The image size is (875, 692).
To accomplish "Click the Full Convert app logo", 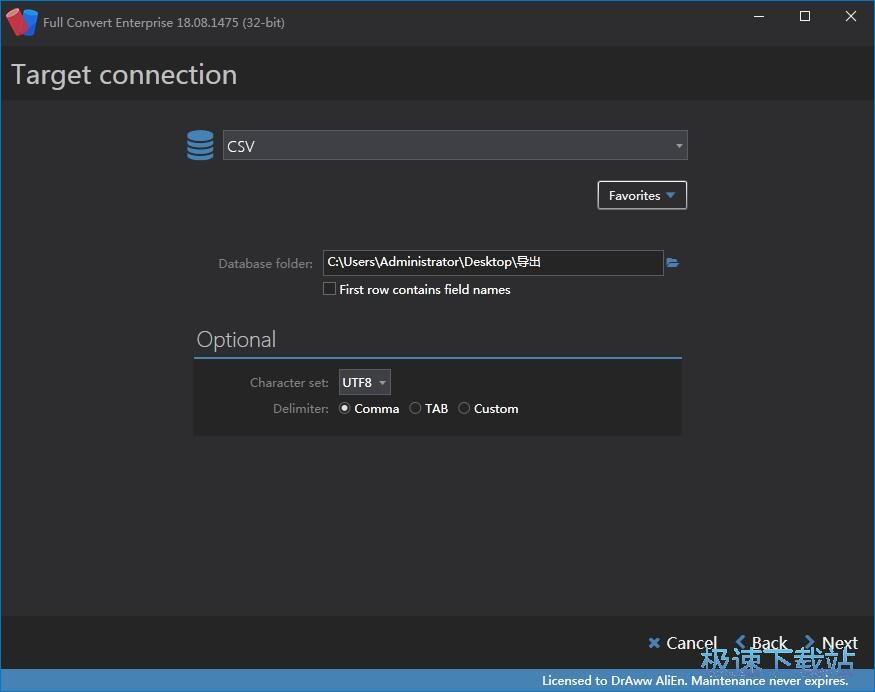I will point(22,22).
